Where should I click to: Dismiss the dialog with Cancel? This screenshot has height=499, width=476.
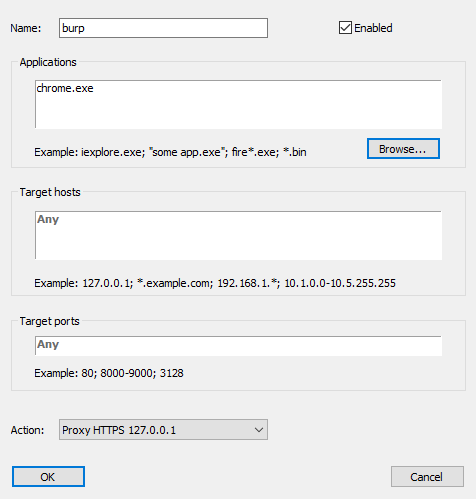[427, 477]
